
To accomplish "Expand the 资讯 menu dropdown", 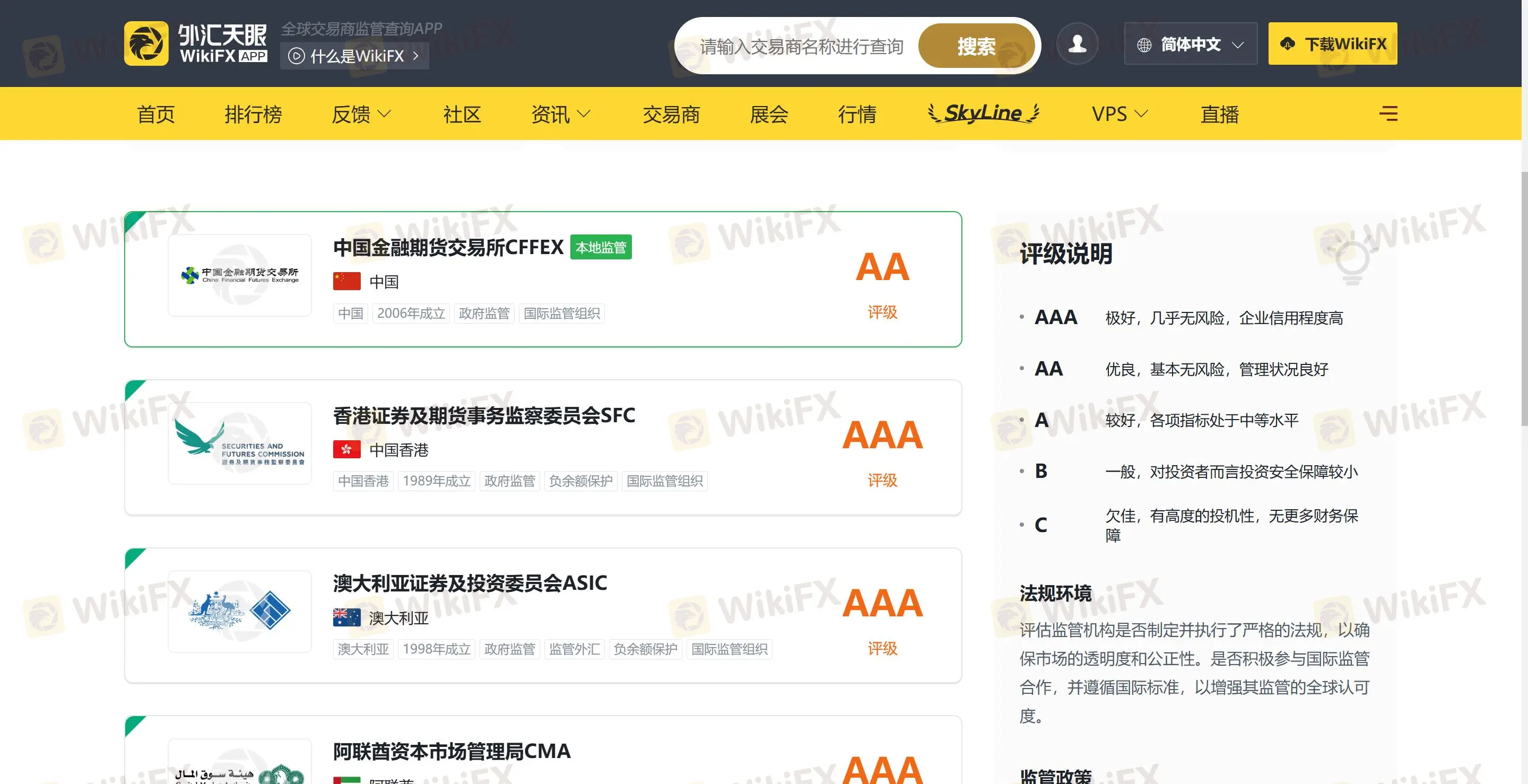I will [561, 114].
